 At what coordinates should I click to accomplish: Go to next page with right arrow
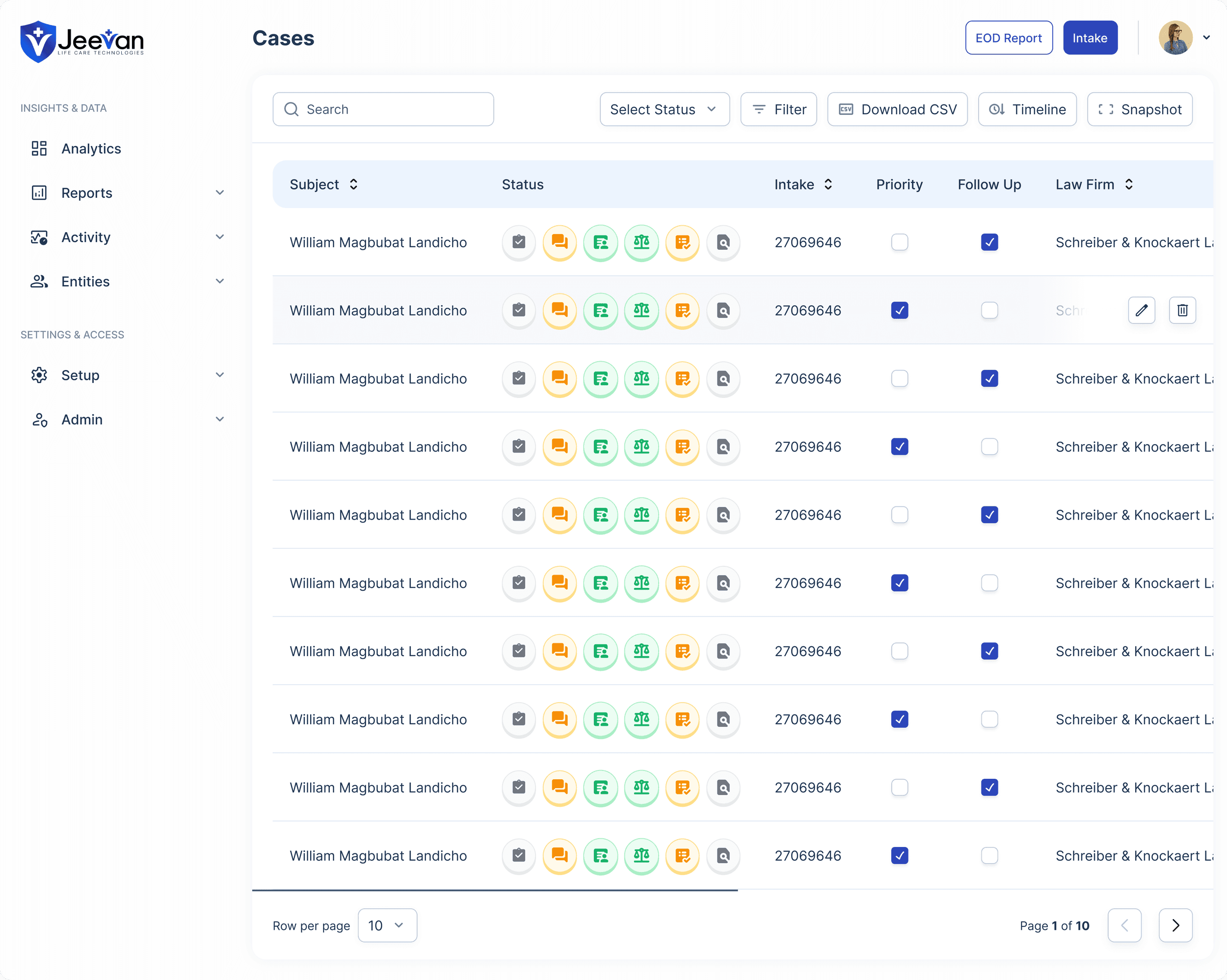click(x=1175, y=926)
